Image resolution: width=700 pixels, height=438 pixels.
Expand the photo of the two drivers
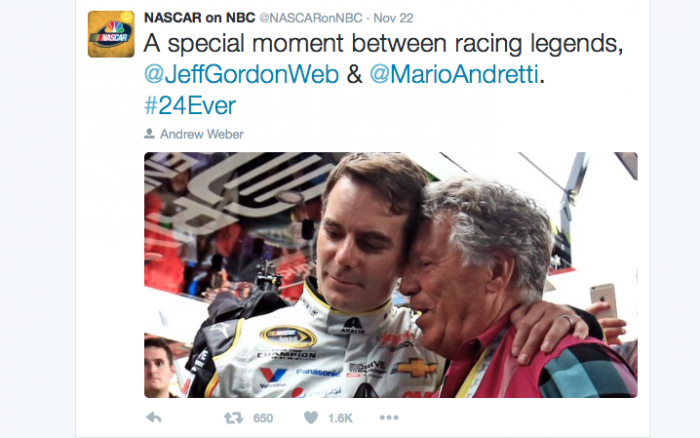tap(391, 275)
